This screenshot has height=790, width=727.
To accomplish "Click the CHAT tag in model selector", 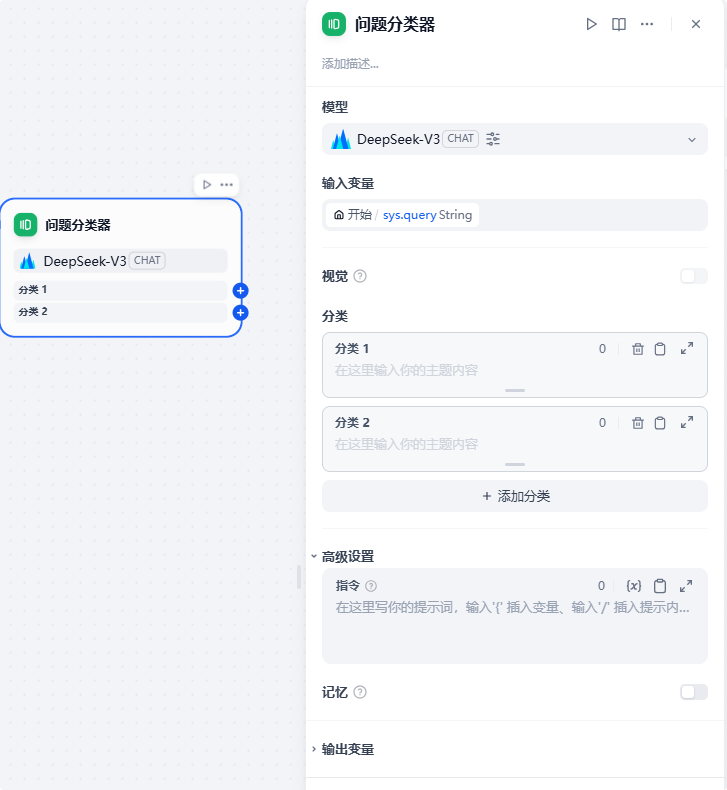I will click(460, 139).
